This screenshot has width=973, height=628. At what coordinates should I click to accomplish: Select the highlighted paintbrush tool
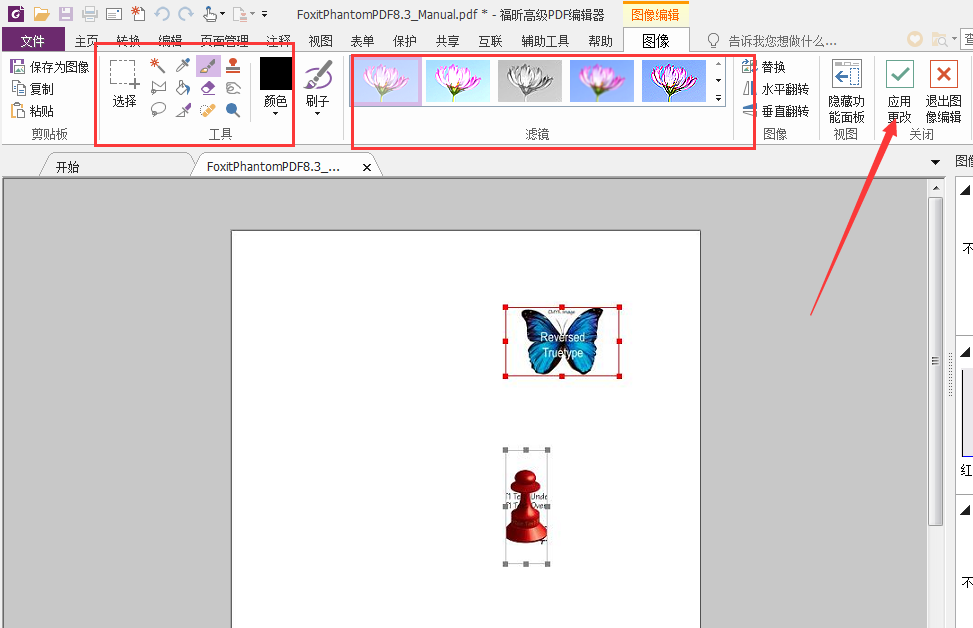pos(208,66)
